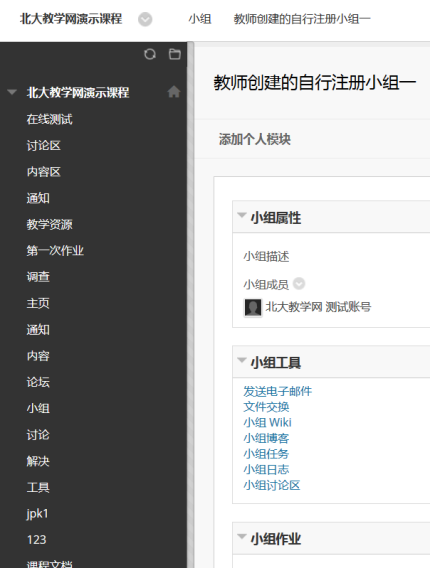Select 教学资源 in course menu
The height and width of the screenshot is (569, 430).
tap(49, 225)
